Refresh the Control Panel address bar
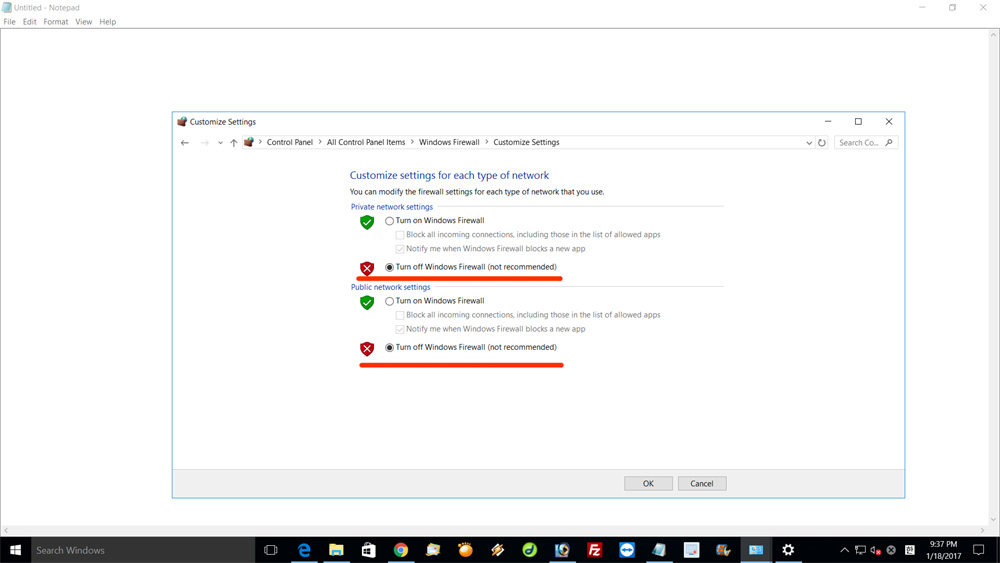This screenshot has width=1000, height=563. pyautogui.click(x=822, y=143)
